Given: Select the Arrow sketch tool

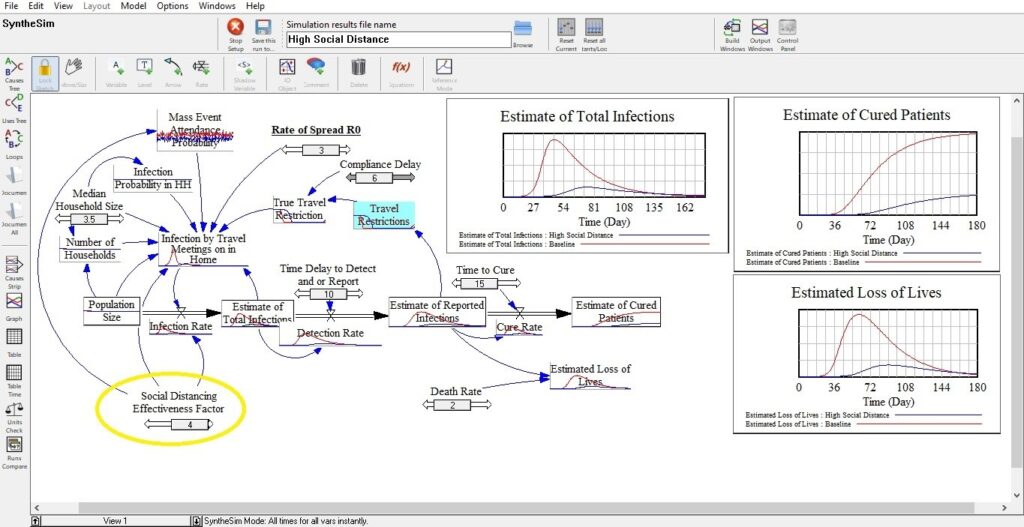Looking at the screenshot, I should (172, 67).
